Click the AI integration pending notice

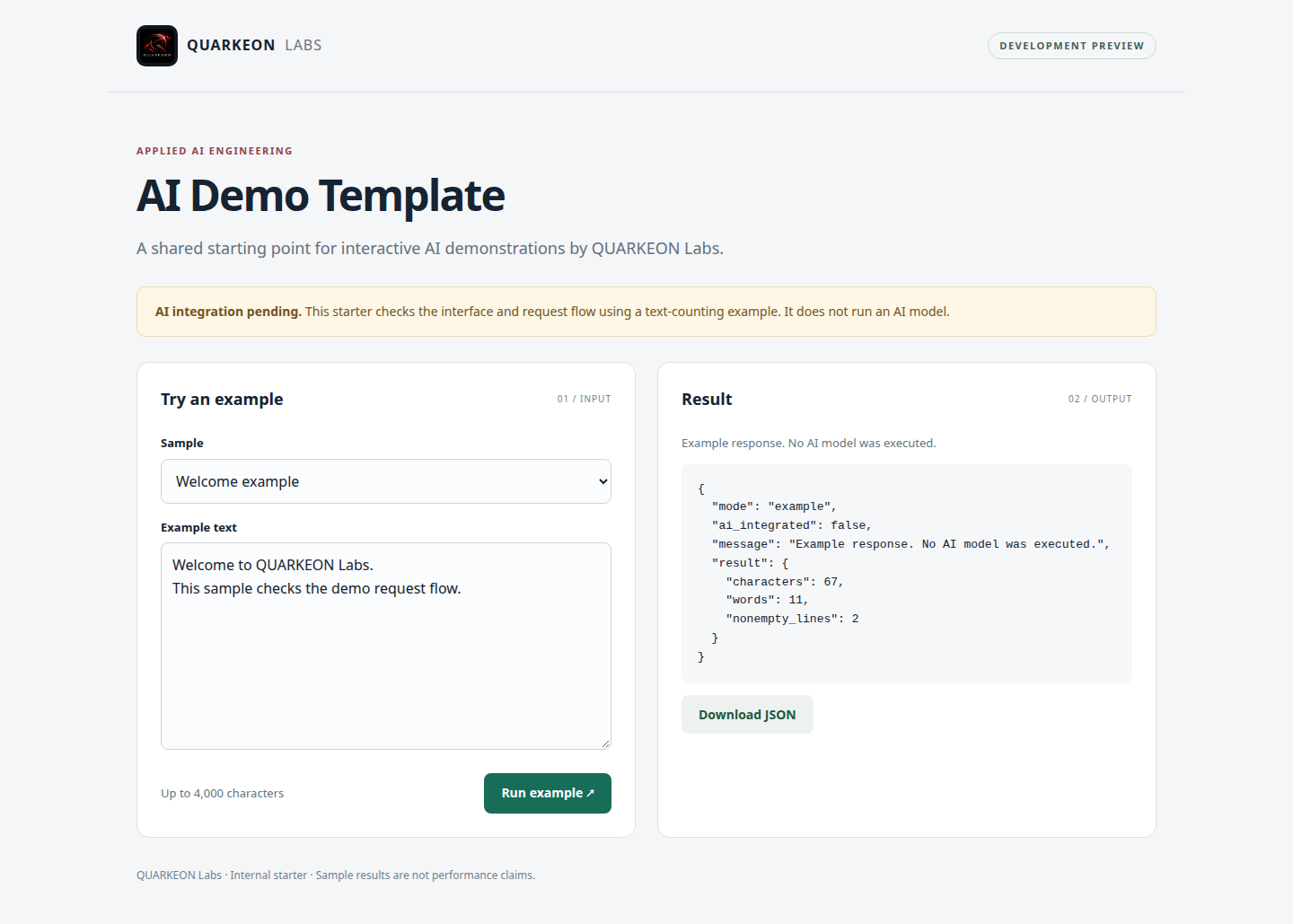pyautogui.click(x=646, y=312)
